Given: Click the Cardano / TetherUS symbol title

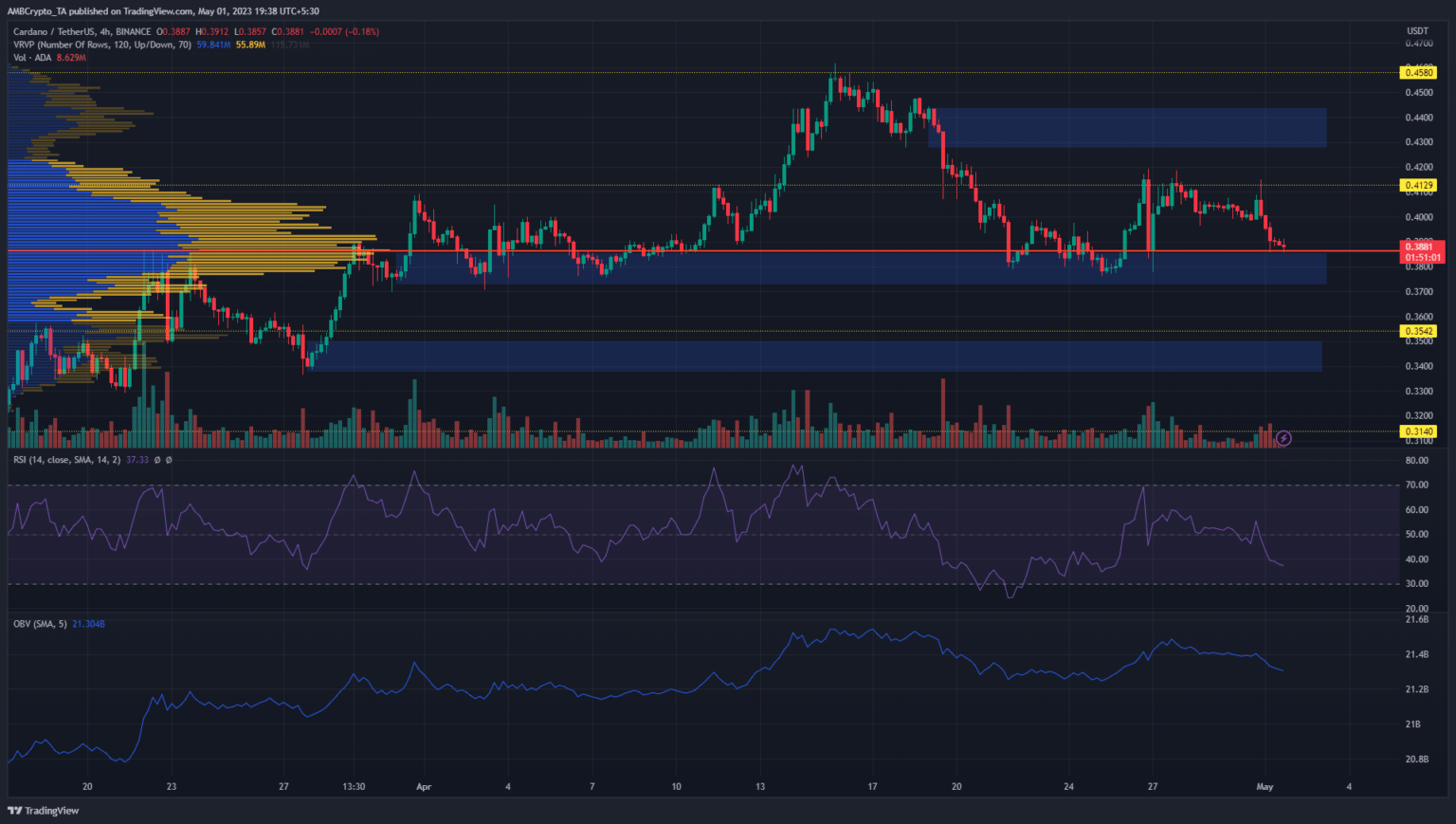Looking at the screenshot, I should 56,31.
